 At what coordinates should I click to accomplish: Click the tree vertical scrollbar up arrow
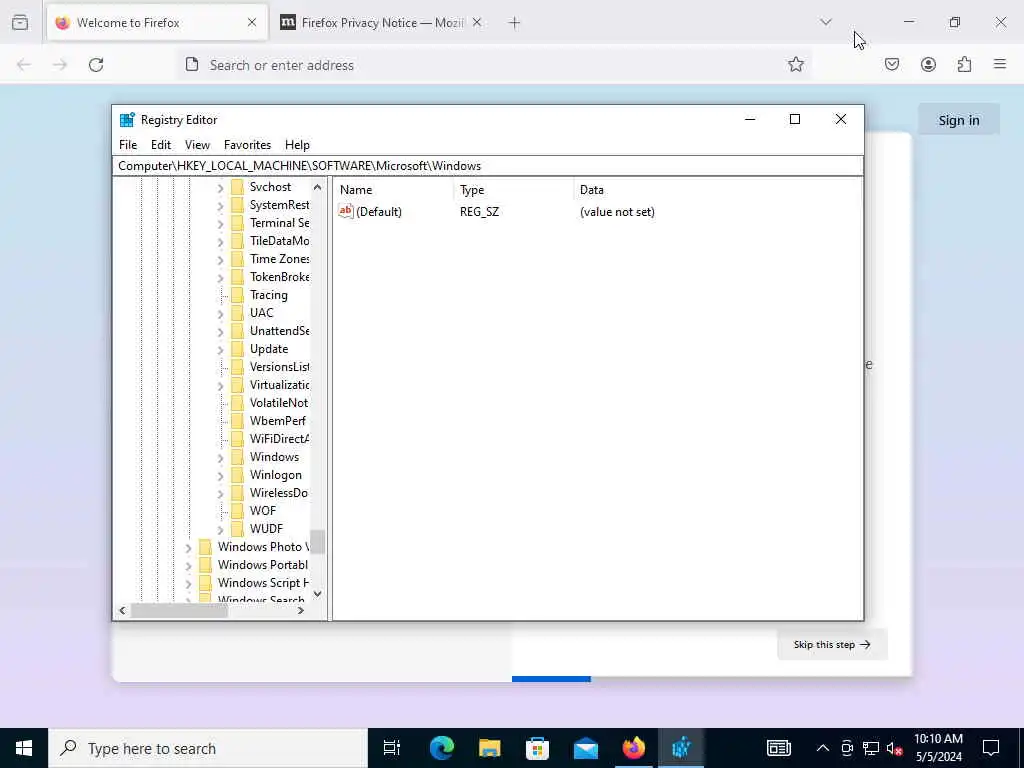317,187
